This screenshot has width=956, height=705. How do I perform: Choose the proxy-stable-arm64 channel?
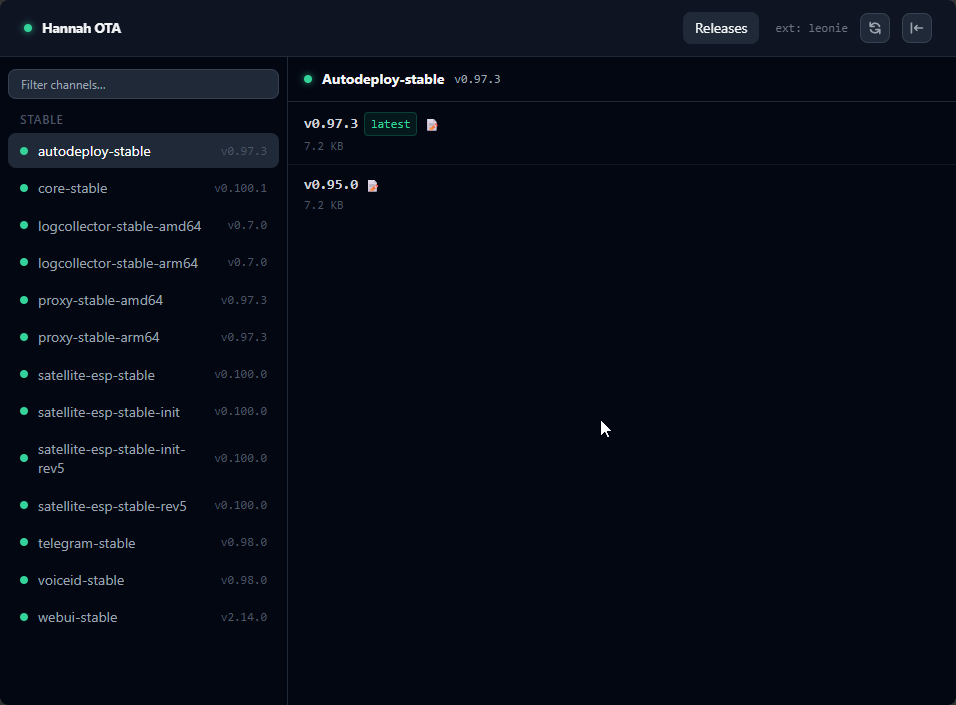pyautogui.click(x=143, y=337)
